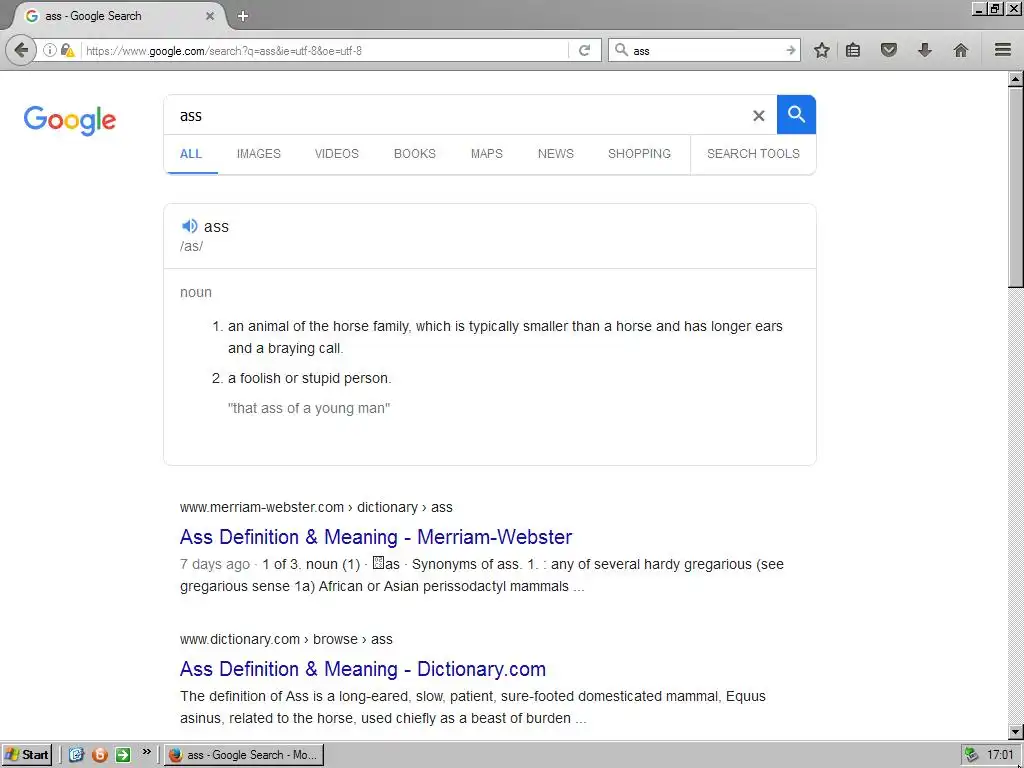1024x768 pixels.
Task: Click the example '"that ass of a young man"'
Action: pyautogui.click(x=309, y=408)
